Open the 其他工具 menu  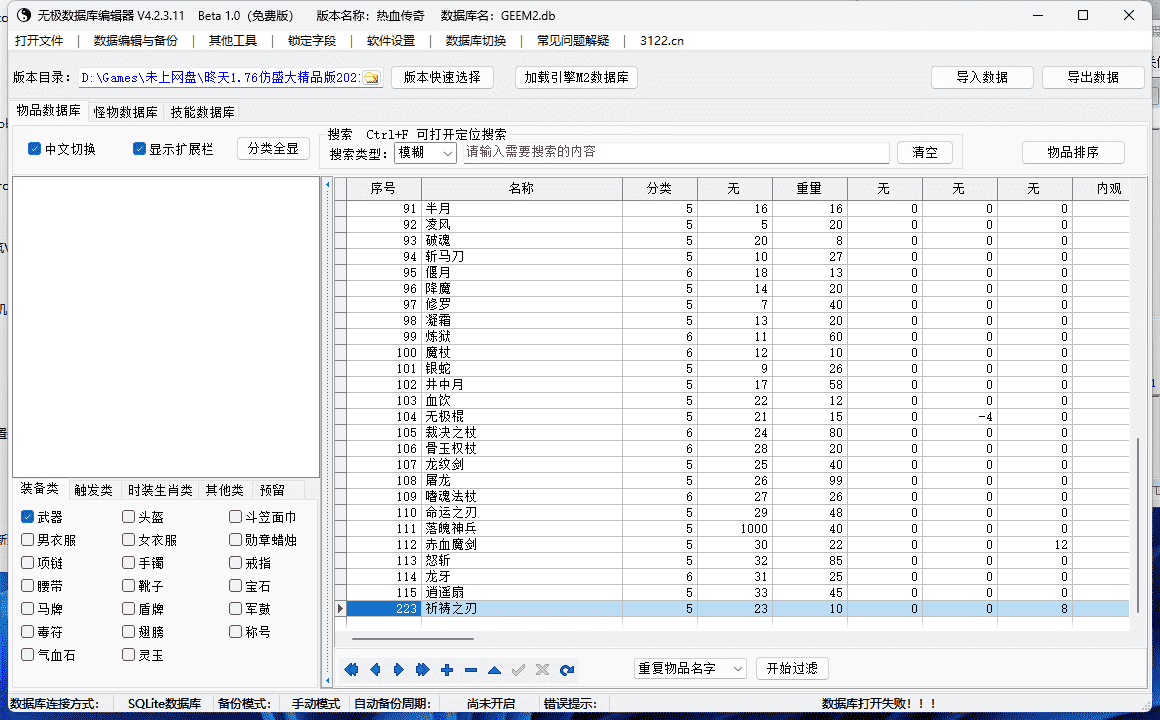tap(233, 41)
